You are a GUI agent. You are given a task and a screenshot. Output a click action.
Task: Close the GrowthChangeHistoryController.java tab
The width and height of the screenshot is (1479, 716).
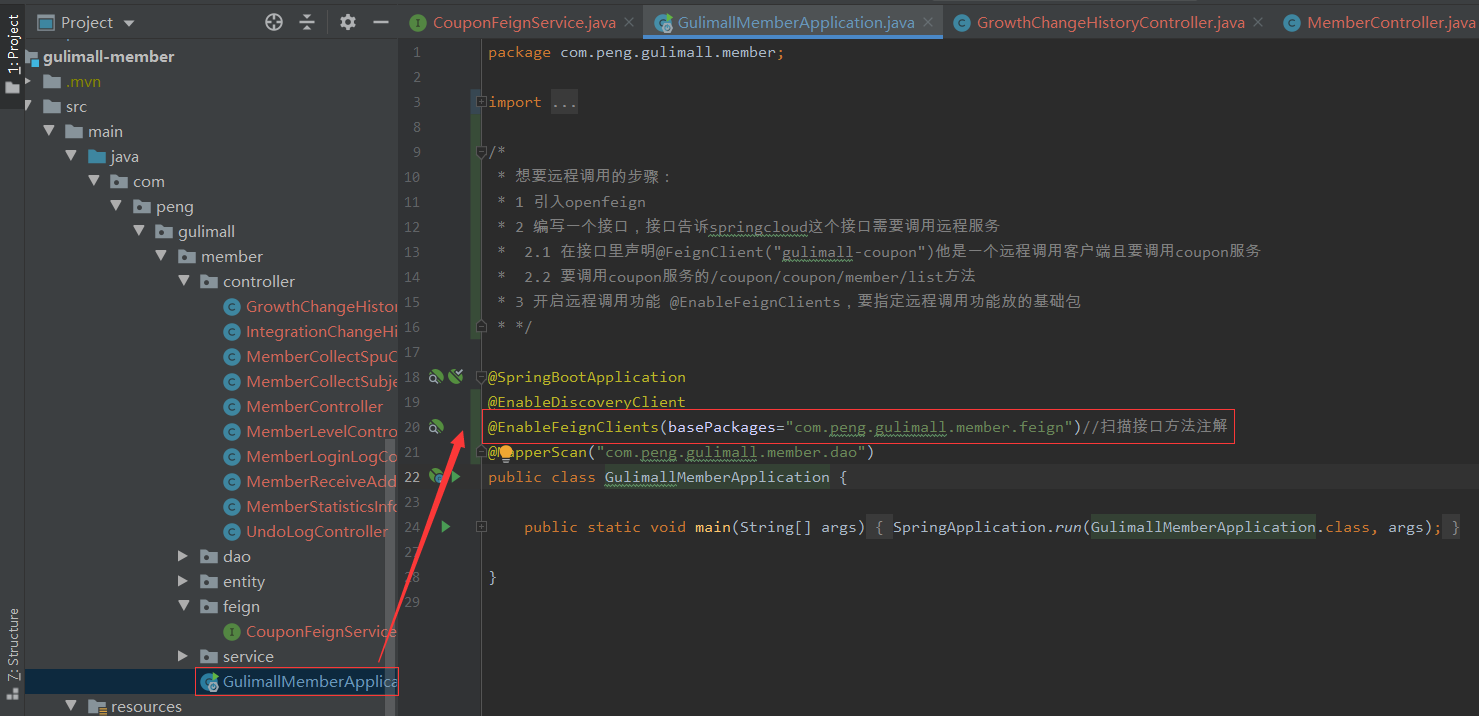pos(1258,22)
